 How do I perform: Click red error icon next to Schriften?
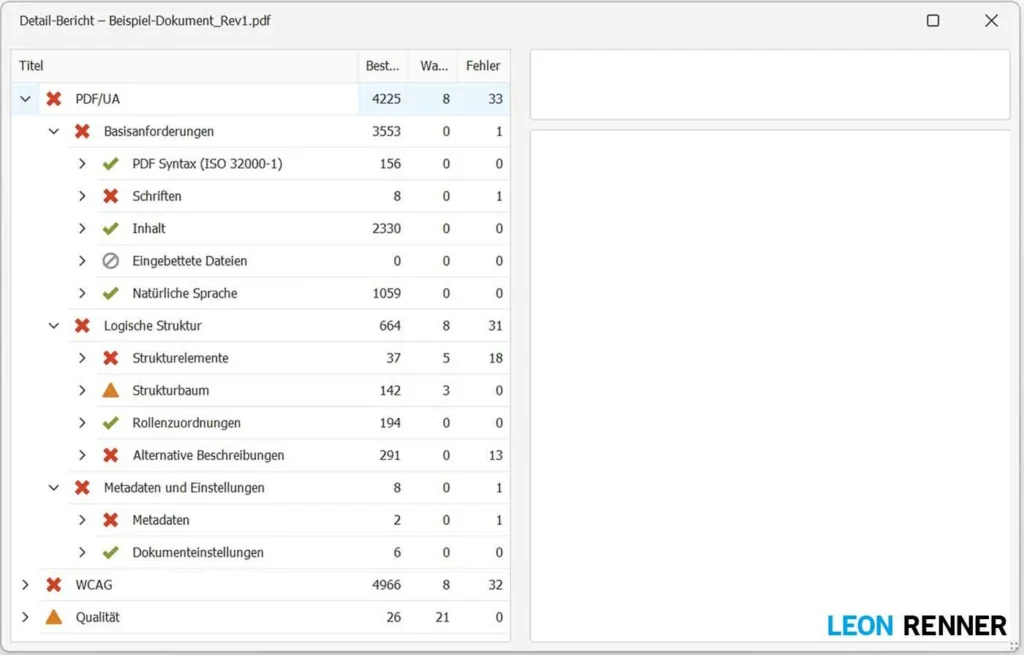pos(111,196)
